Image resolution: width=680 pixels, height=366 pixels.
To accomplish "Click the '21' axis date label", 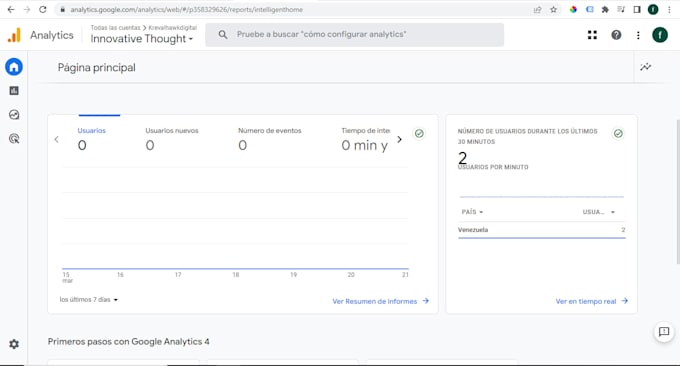I will tap(405, 275).
